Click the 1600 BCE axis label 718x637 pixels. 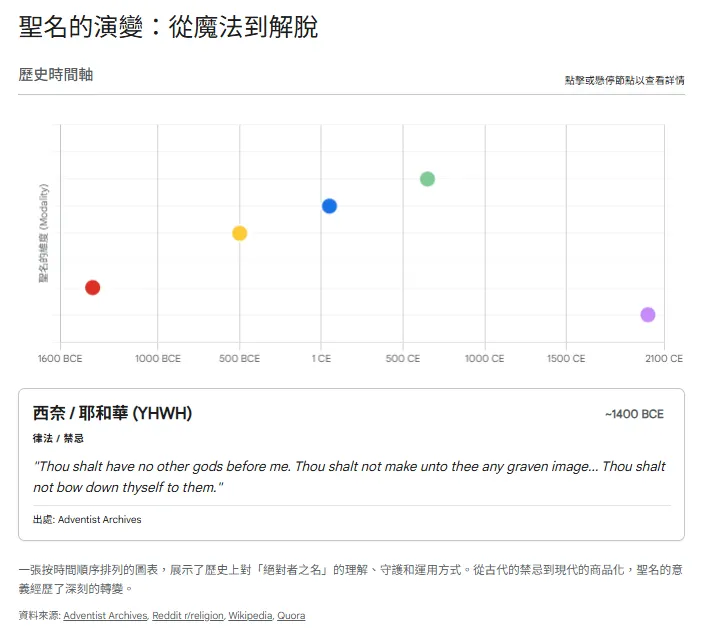tap(60, 359)
